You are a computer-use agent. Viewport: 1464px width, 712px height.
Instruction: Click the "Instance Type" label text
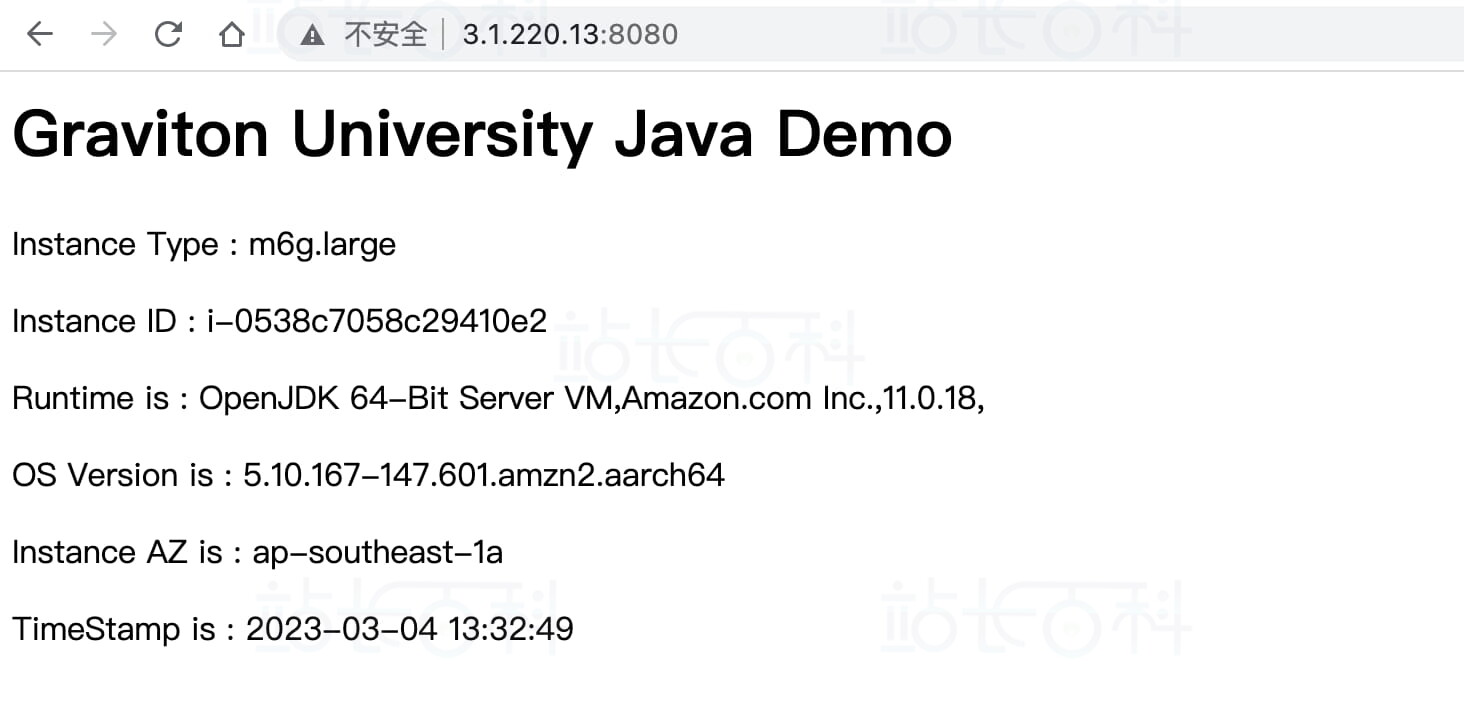click(115, 245)
